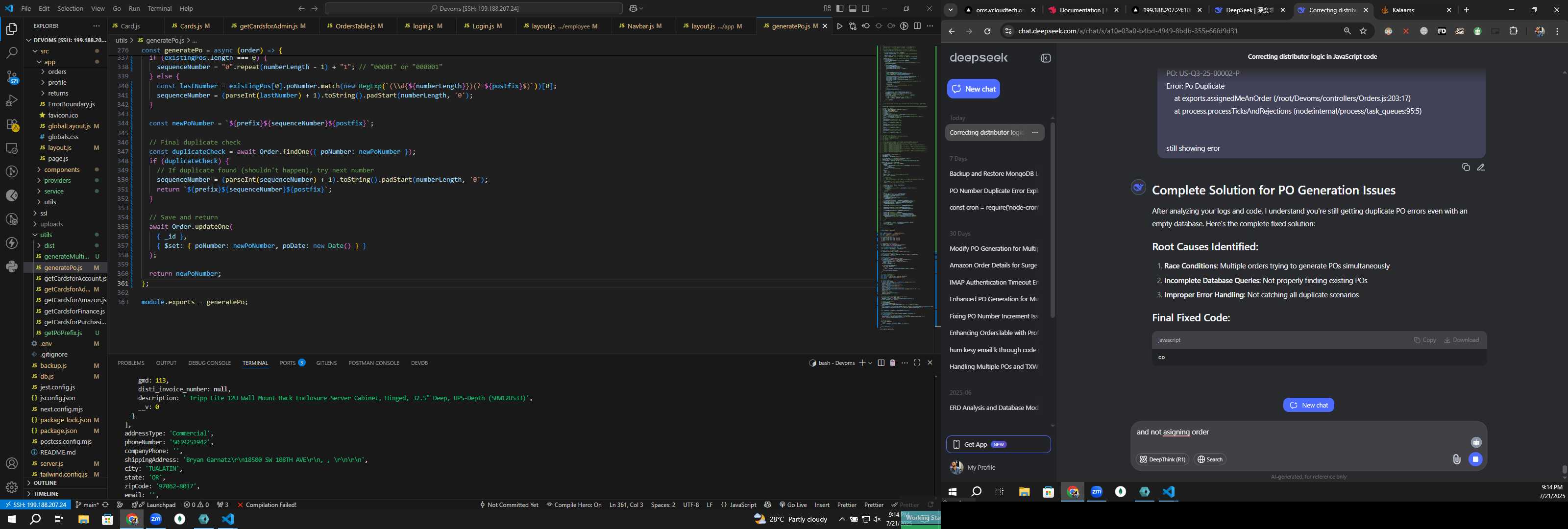The height and width of the screenshot is (529, 1568).
Task: Open Chrome tab search dropdown
Action: coord(950,10)
